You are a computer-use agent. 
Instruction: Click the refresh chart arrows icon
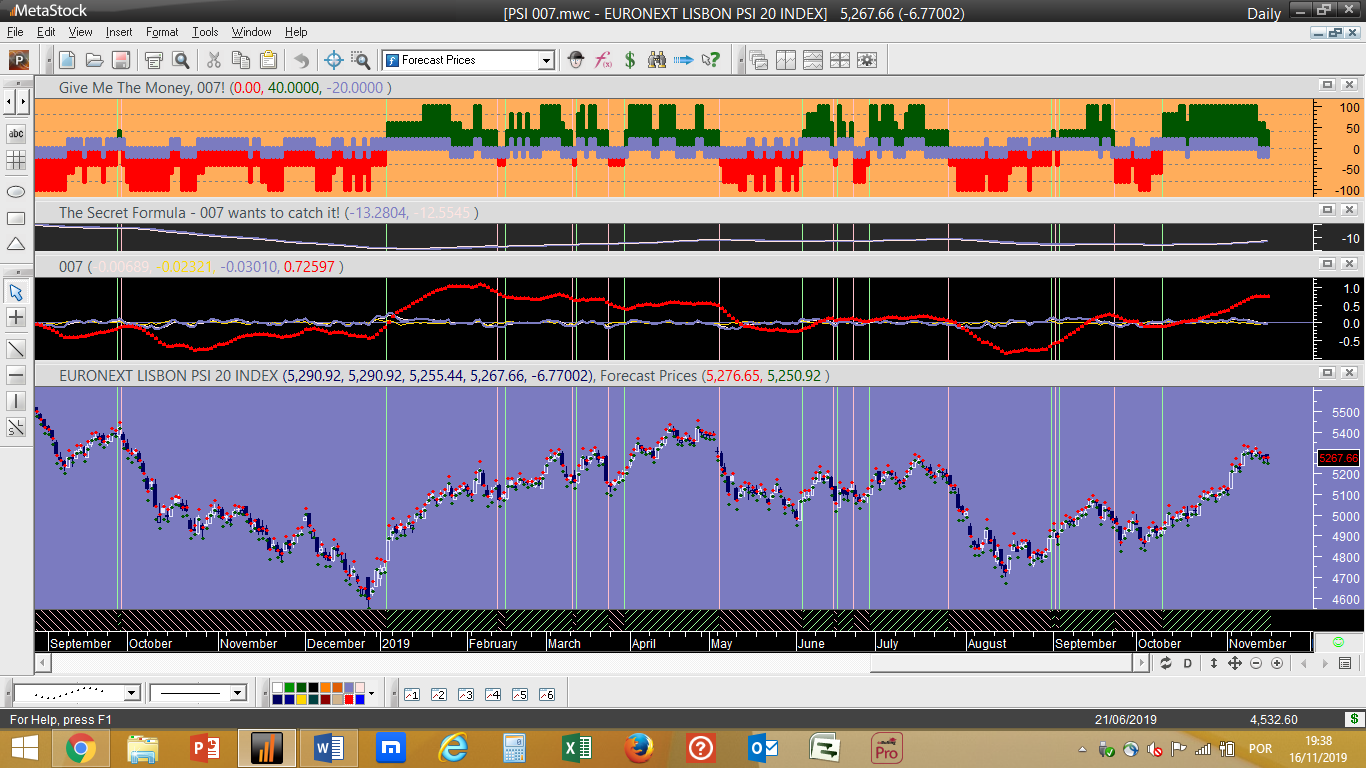(1166, 664)
